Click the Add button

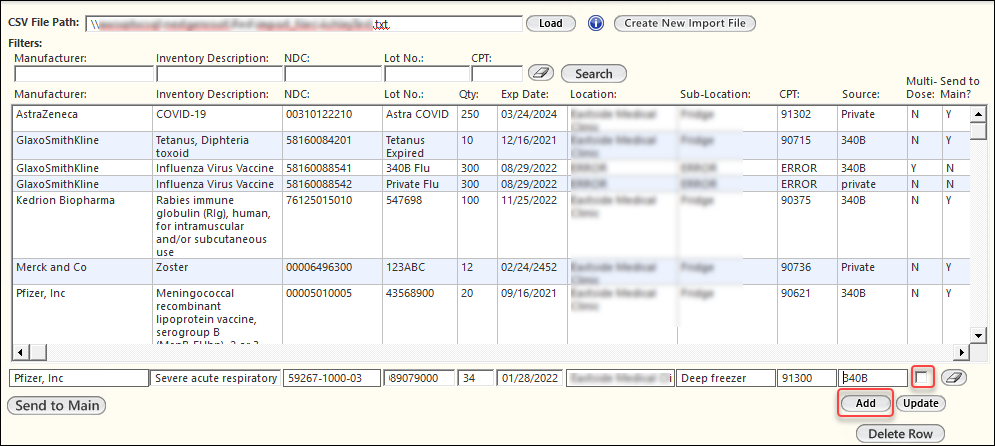[x=866, y=403]
